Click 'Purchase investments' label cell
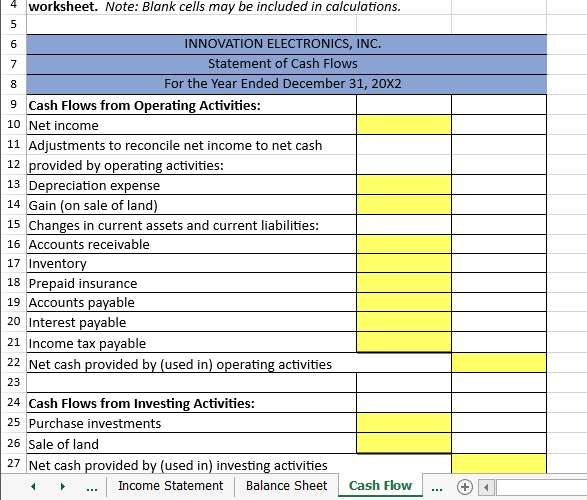Viewport: 587px width, 500px height. (x=192, y=423)
